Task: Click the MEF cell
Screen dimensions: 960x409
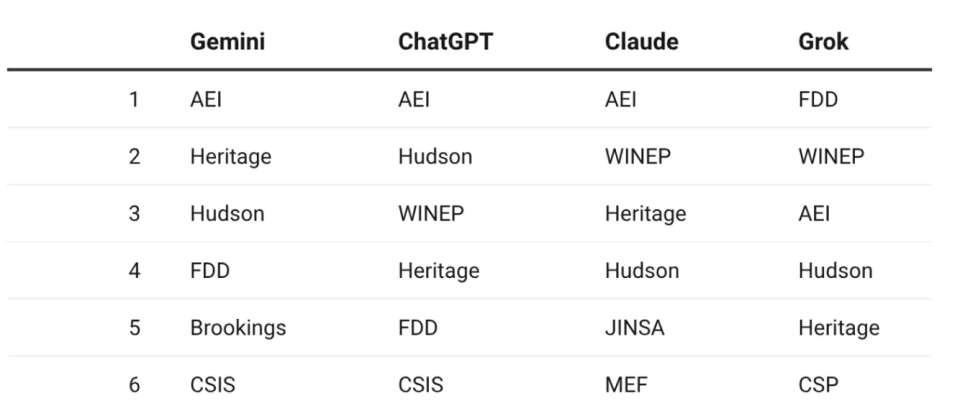Action: coord(621,384)
